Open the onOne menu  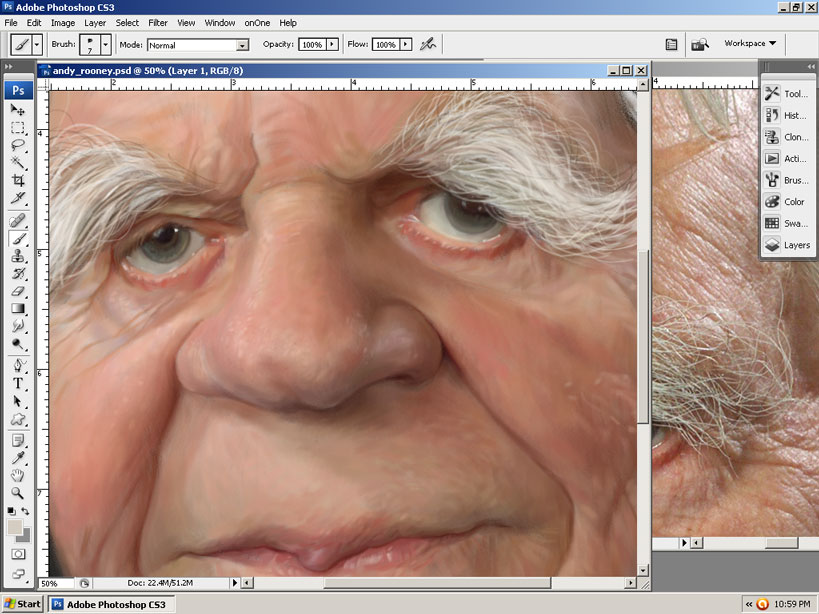coord(258,23)
